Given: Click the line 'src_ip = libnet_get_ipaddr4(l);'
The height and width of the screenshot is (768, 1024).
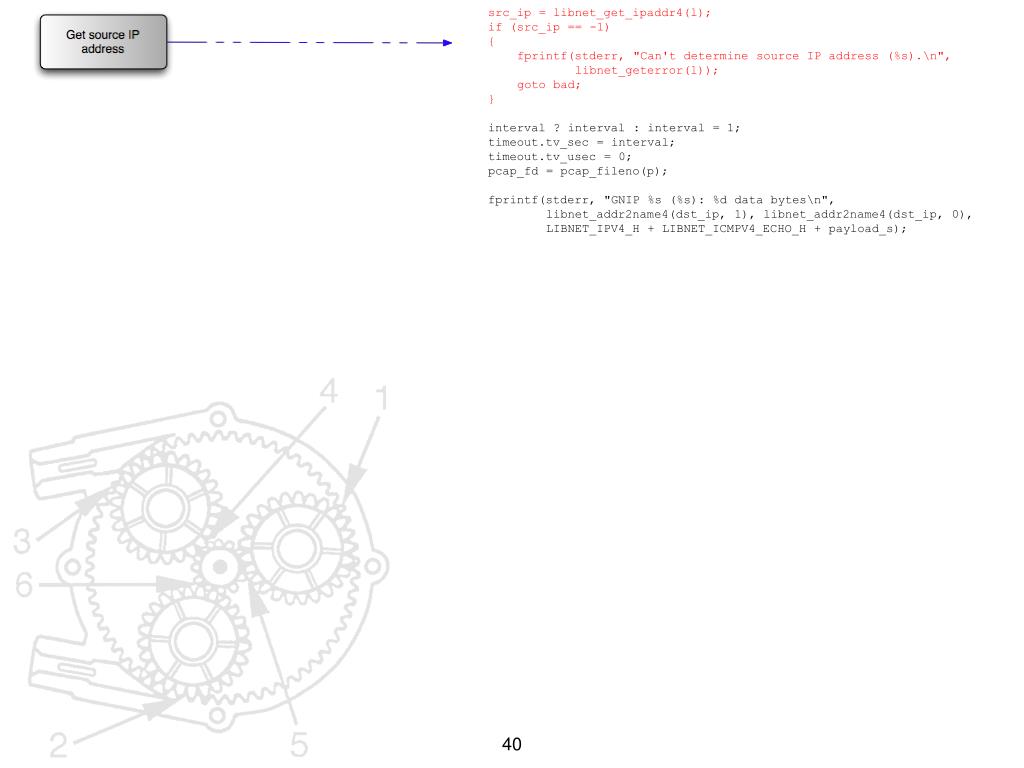Looking at the screenshot, I should tap(599, 12).
